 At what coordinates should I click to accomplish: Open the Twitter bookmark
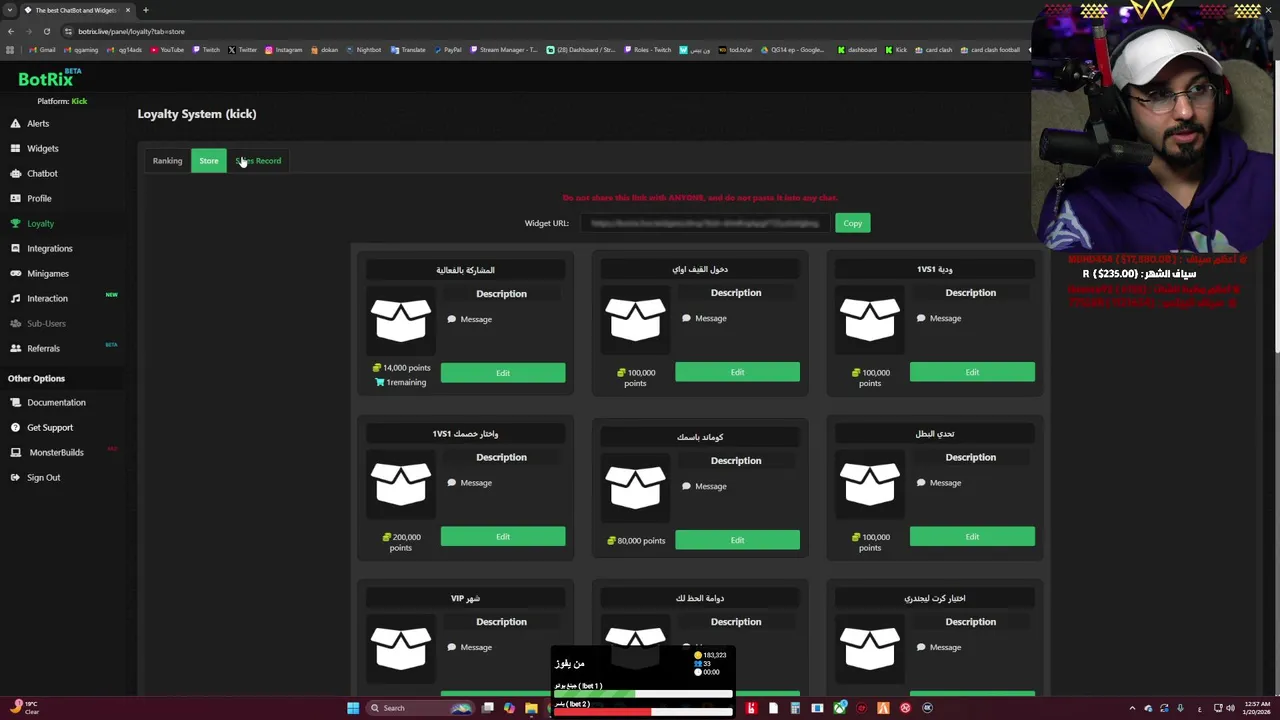[x=242, y=50]
